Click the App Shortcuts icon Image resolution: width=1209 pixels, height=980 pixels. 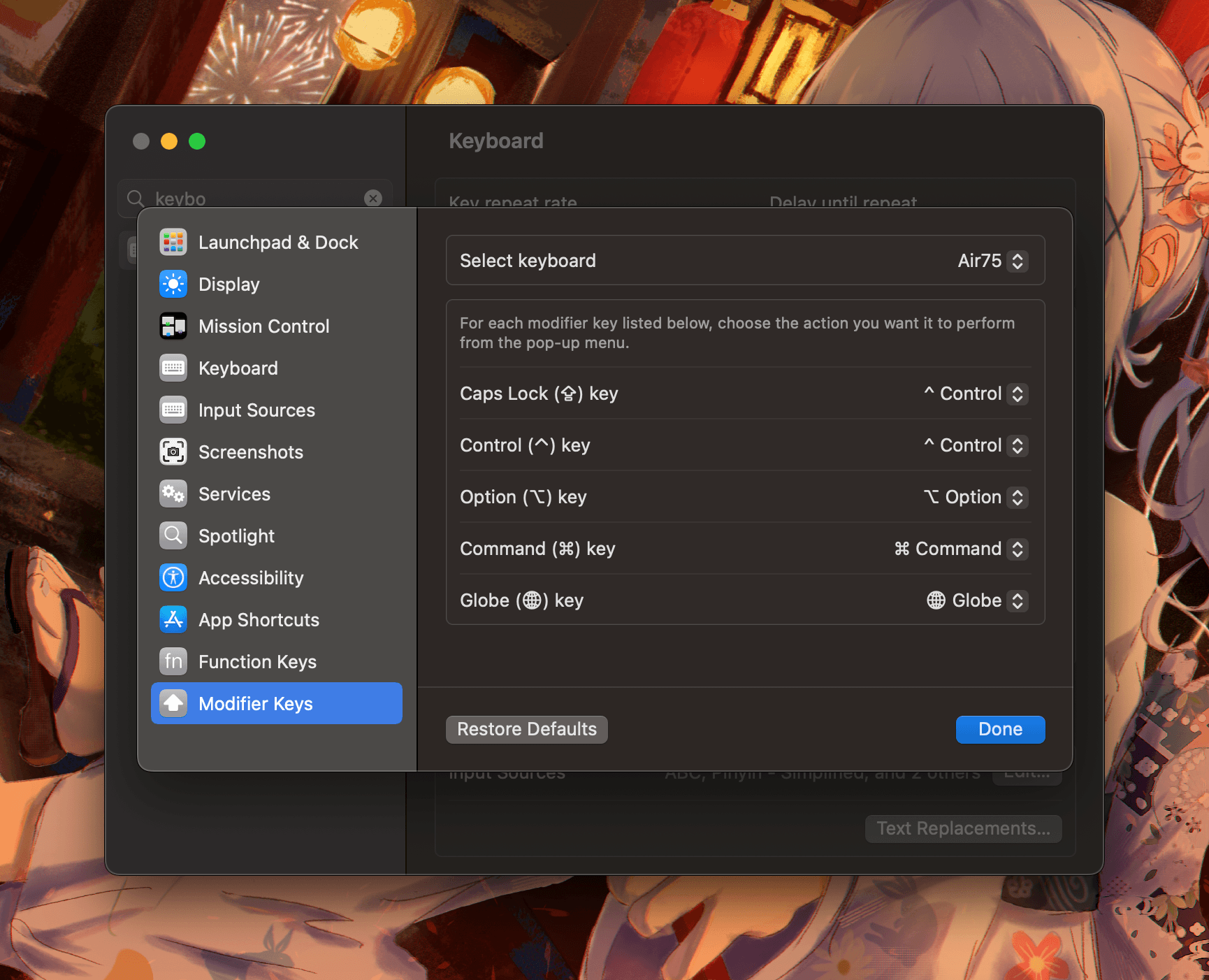click(x=173, y=619)
